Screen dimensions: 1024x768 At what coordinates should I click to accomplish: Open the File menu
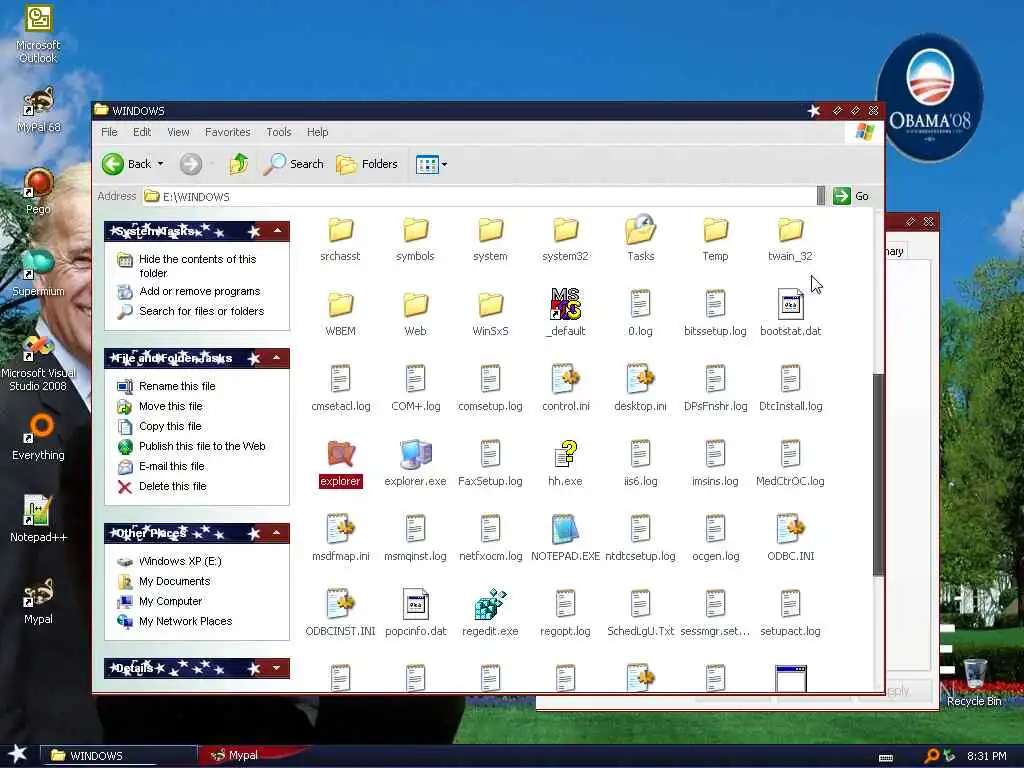(109, 132)
